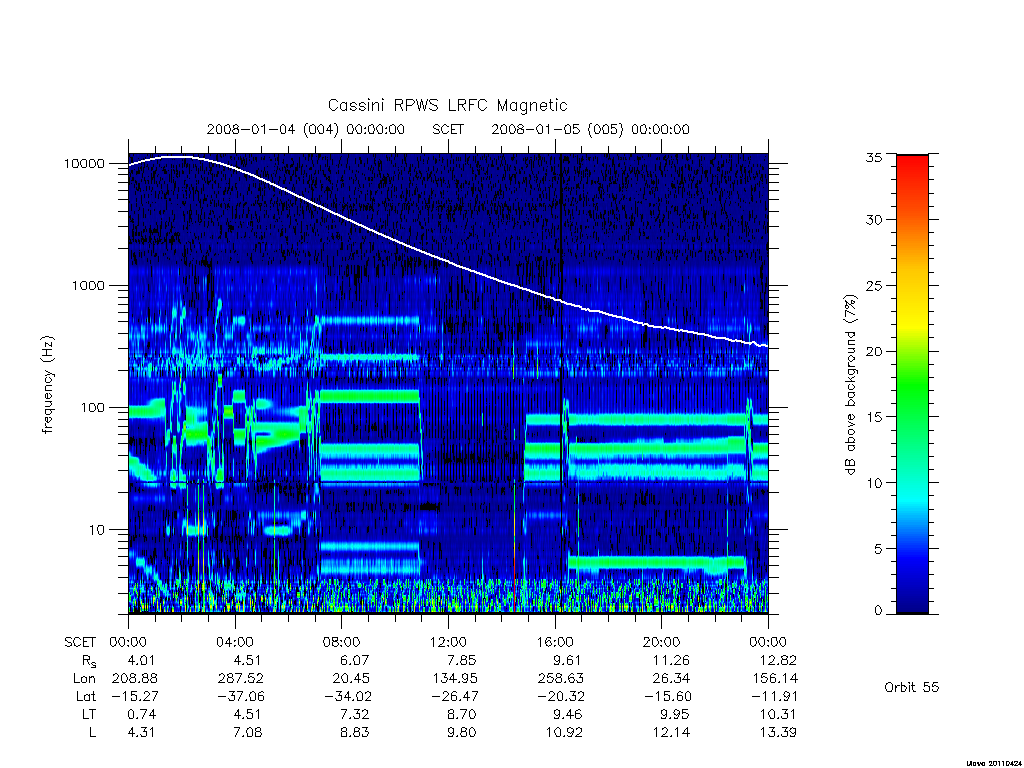
Task: Click the 'Lat' row label
Action: pos(86,696)
